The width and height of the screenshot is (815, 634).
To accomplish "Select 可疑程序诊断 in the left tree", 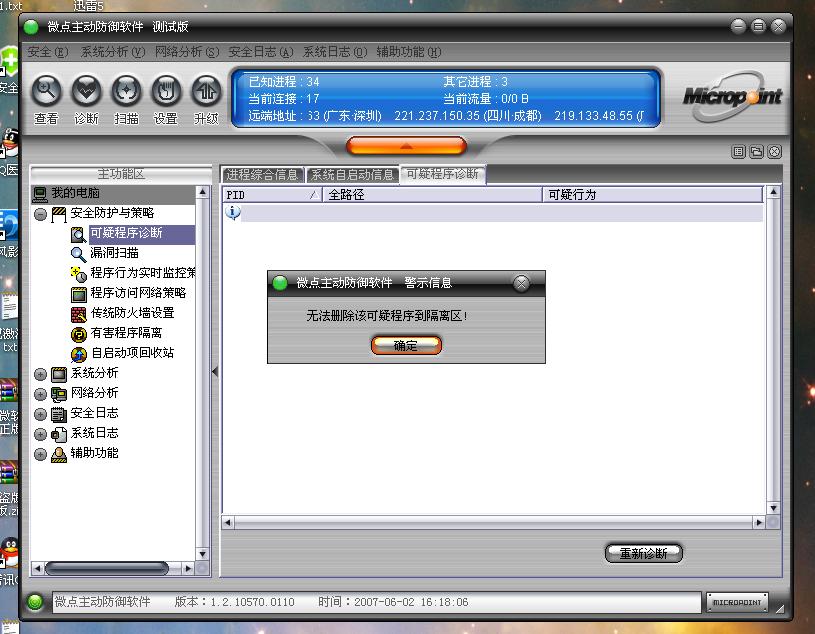I will [126, 233].
